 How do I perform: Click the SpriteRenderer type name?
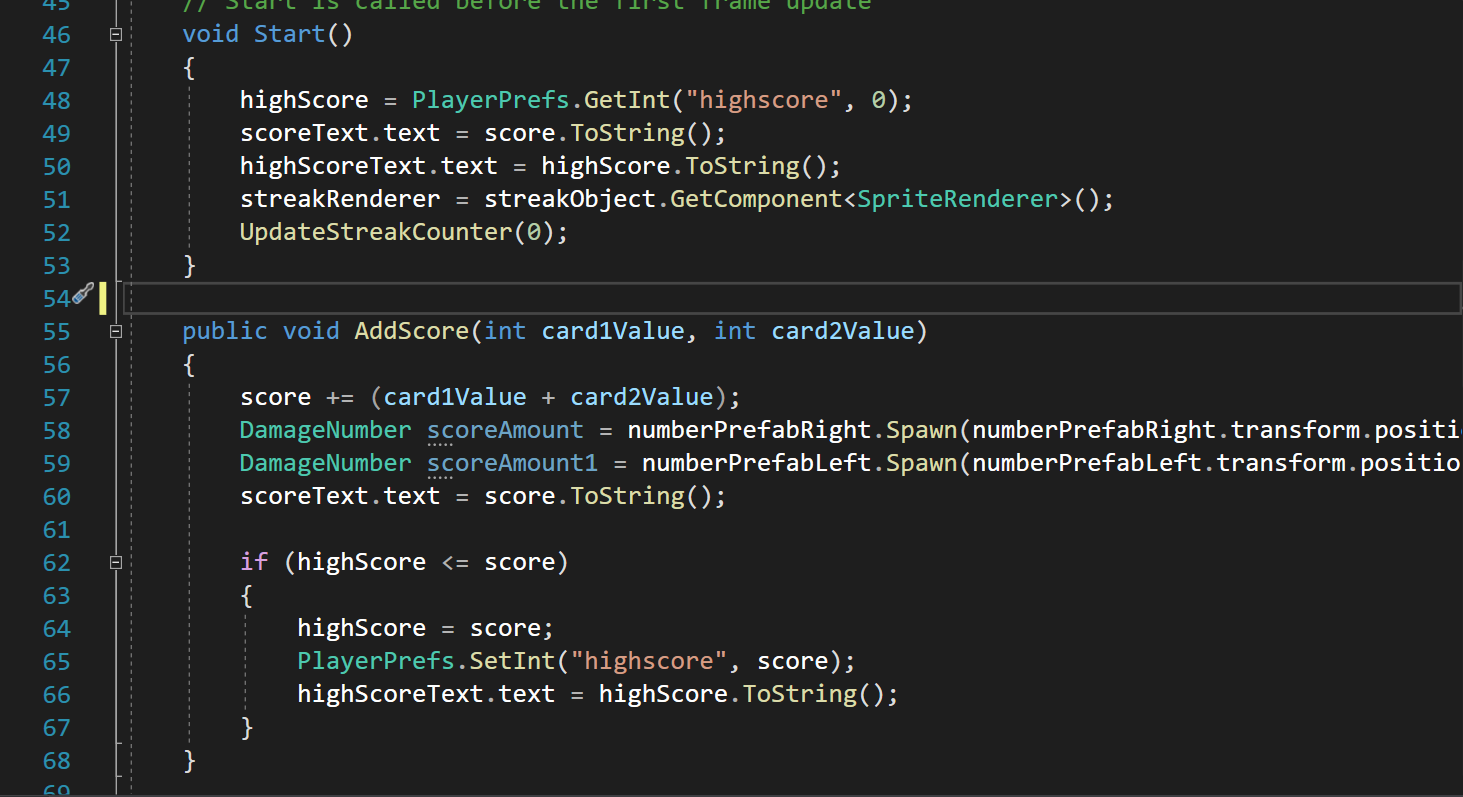[958, 199]
